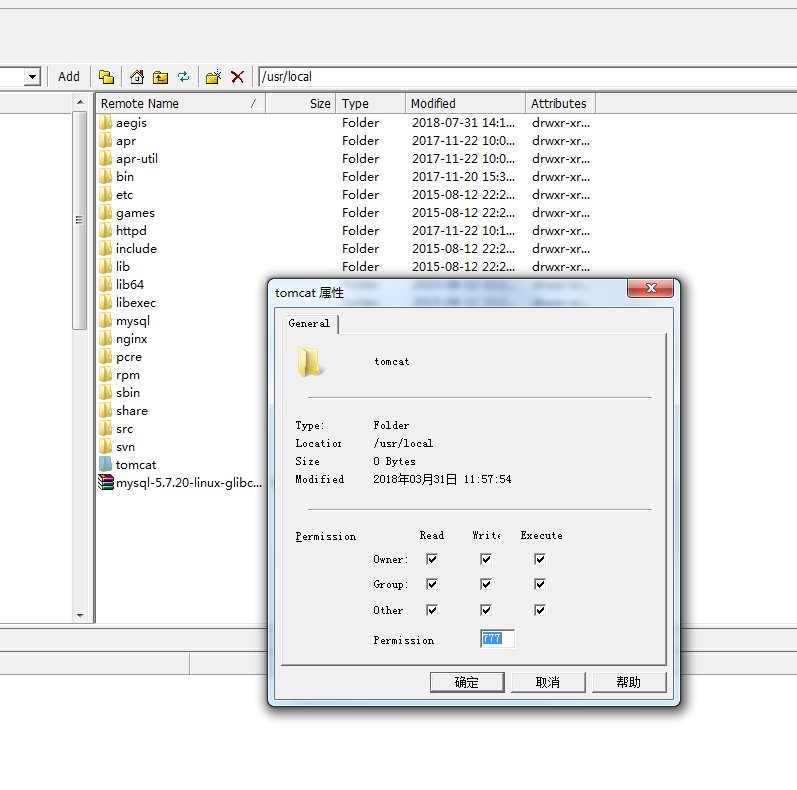Confirm with the 确定 button

467,682
